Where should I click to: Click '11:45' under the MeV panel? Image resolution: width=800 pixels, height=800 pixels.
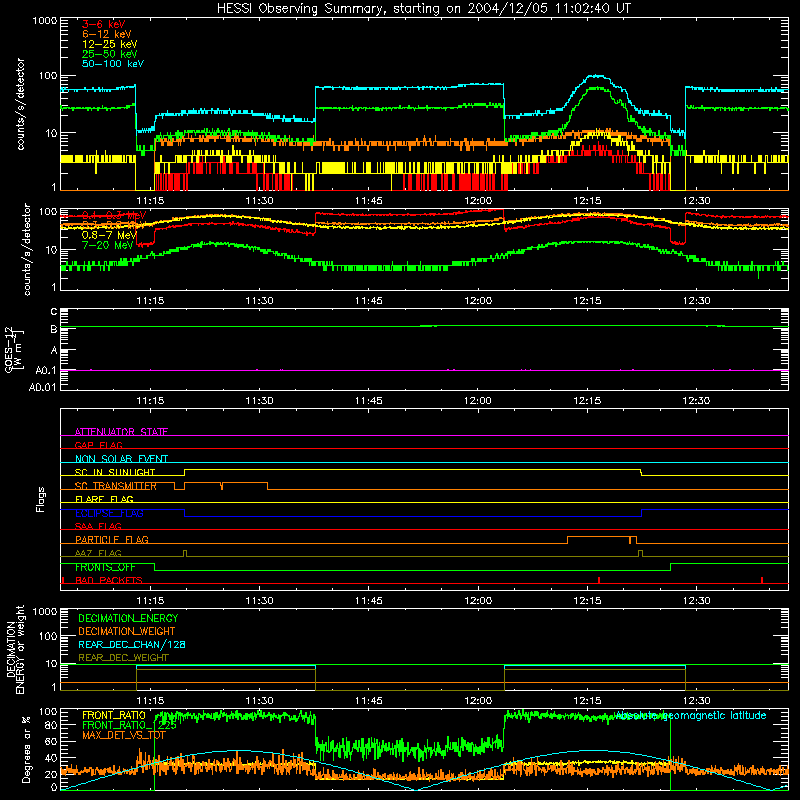tap(368, 301)
